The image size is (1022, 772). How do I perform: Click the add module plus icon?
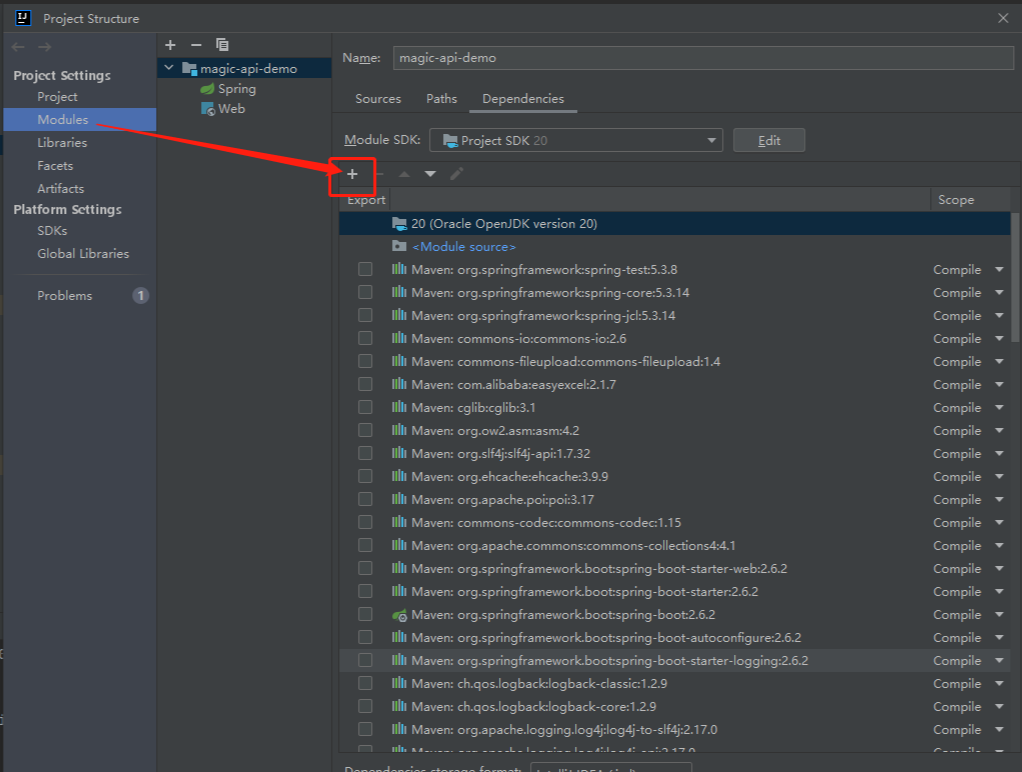coord(170,45)
